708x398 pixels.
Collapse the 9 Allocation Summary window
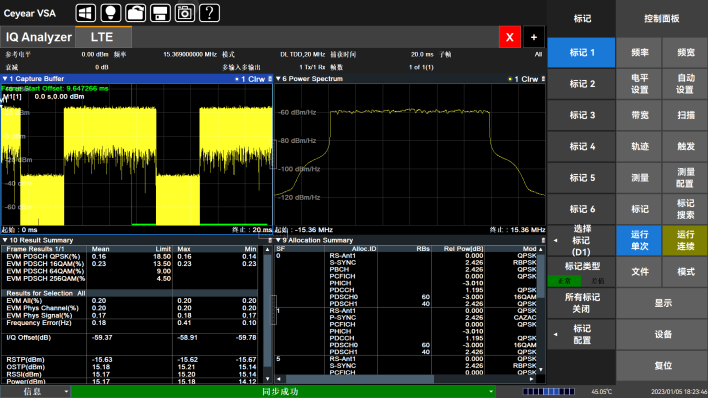coord(278,240)
